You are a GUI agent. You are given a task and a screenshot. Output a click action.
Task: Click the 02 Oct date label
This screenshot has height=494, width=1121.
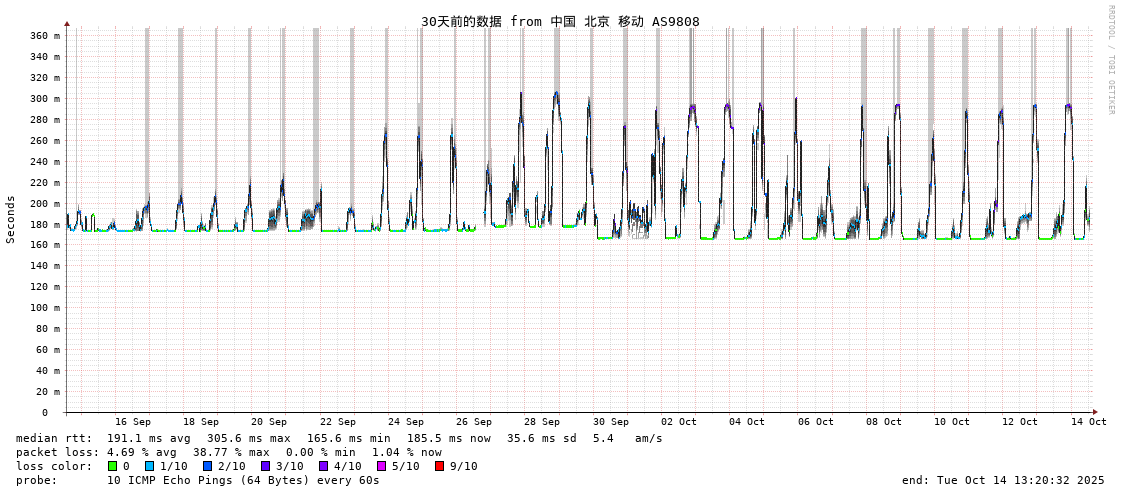(x=679, y=422)
